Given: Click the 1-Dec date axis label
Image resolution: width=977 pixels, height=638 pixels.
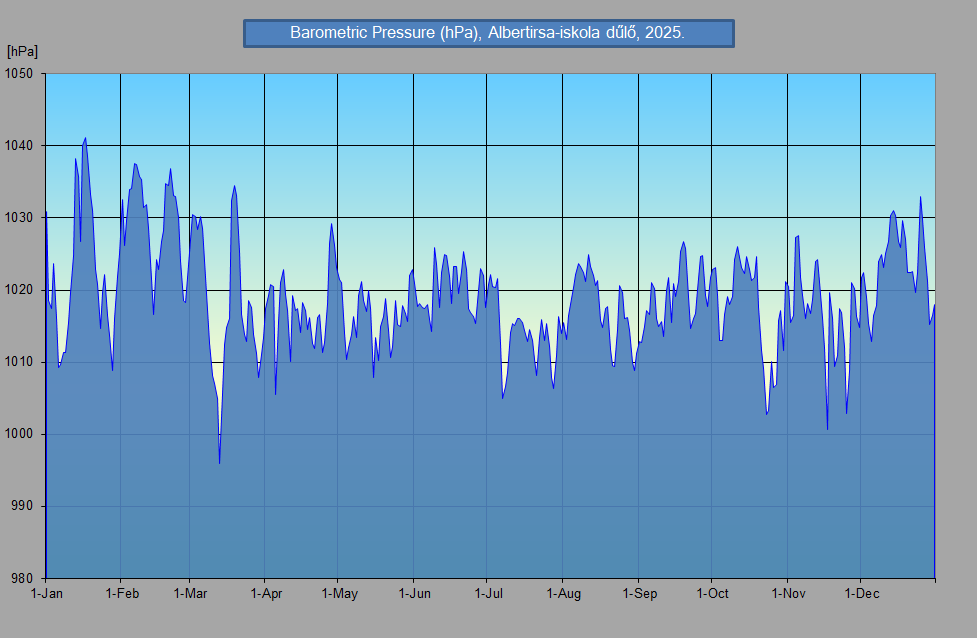Looking at the screenshot, I should click(861, 594).
